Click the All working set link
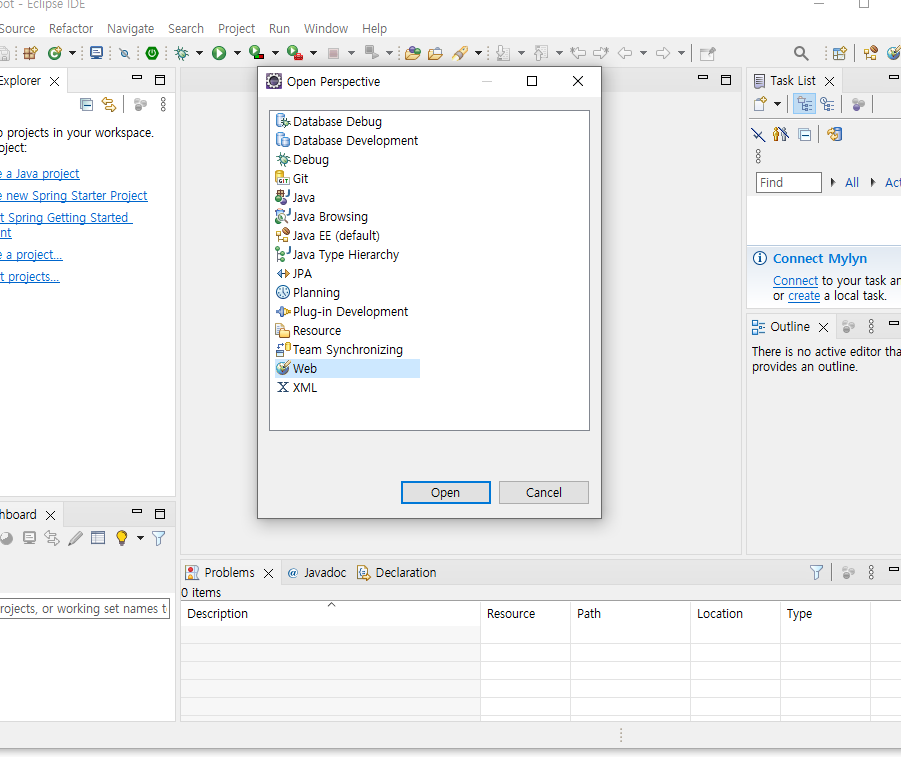 852,182
